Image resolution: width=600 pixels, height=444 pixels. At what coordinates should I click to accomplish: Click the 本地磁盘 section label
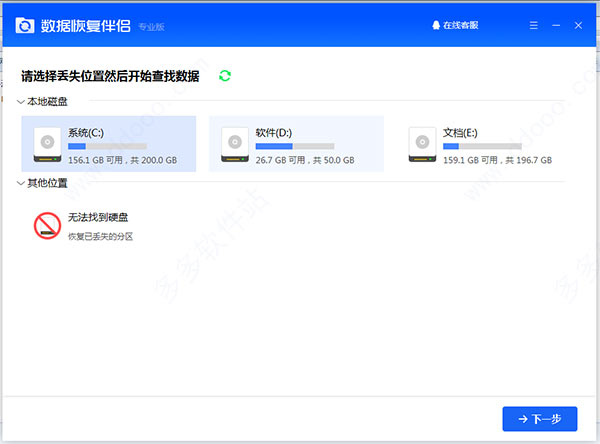pyautogui.click(x=47, y=101)
